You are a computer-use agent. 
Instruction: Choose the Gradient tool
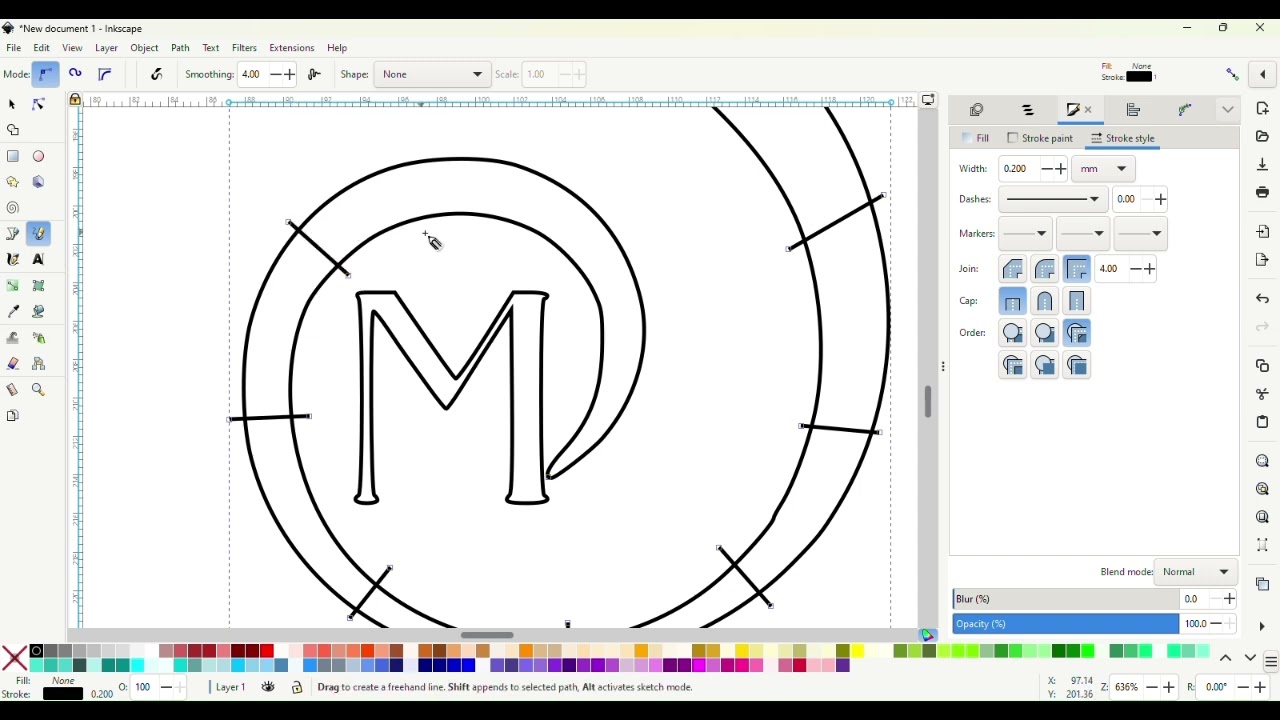[x=13, y=287]
